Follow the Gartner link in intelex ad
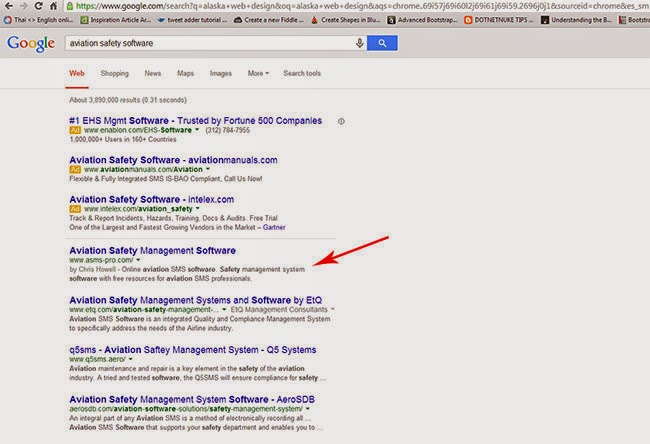Screen dimensions: 650x444 click(x=274, y=227)
